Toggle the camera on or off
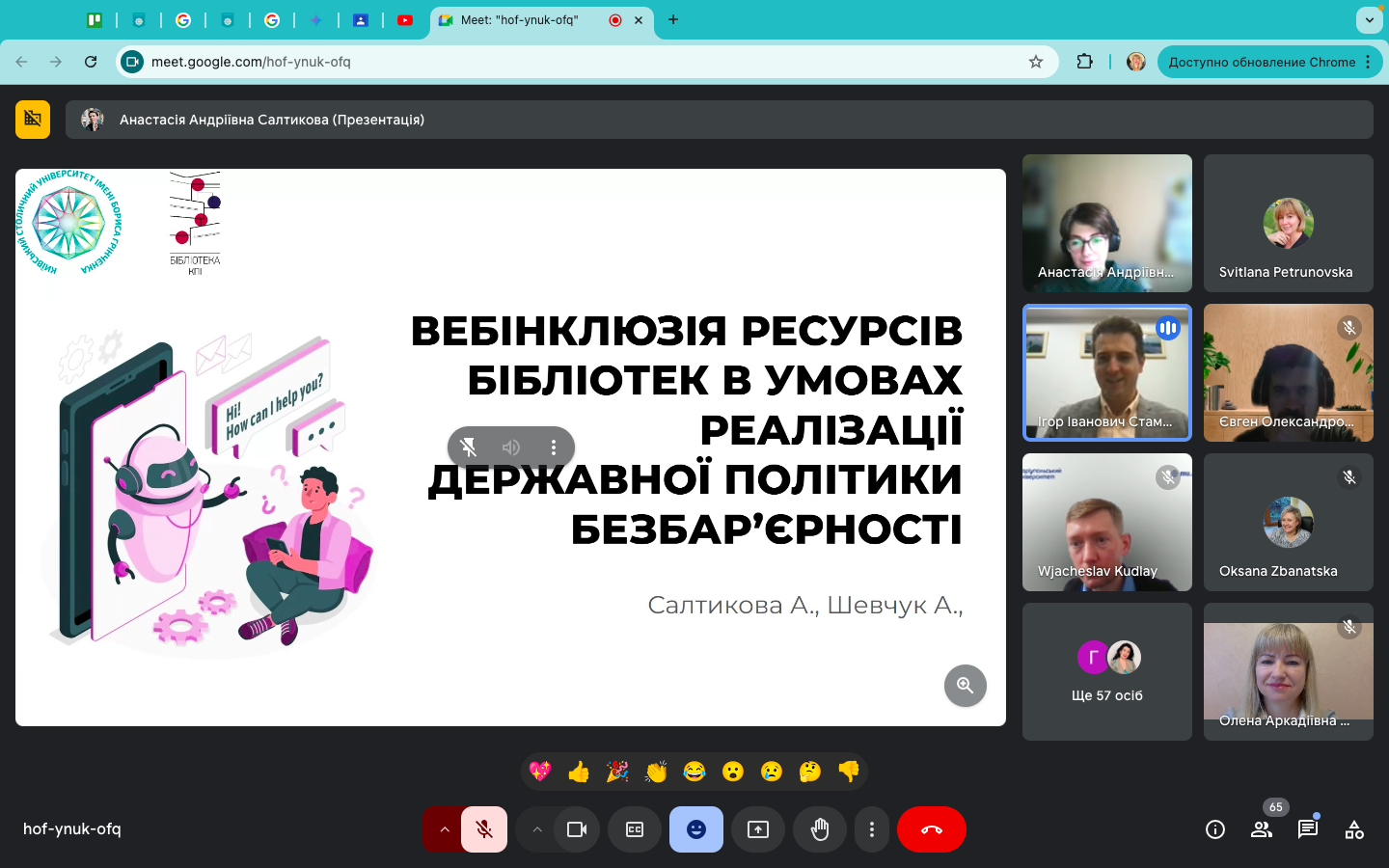Viewport: 1389px width, 868px height. coord(577,829)
